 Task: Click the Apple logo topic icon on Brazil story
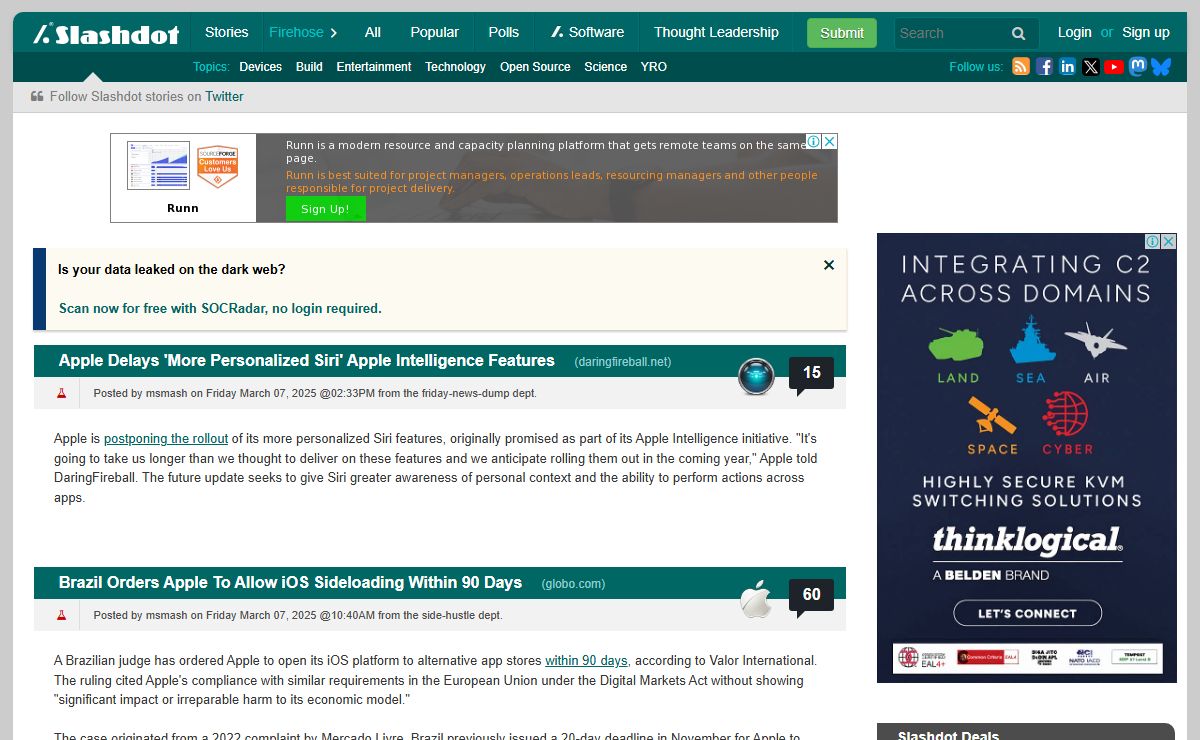[x=756, y=599]
